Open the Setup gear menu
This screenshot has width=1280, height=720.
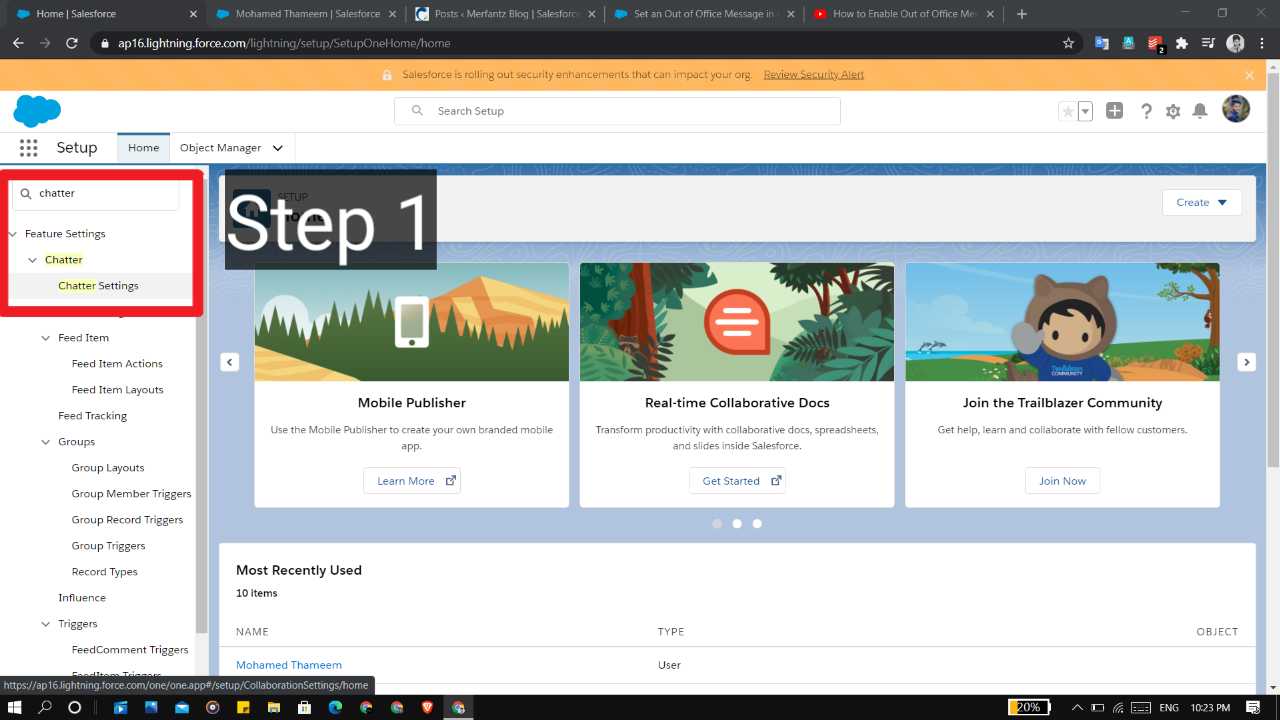coord(1173,111)
